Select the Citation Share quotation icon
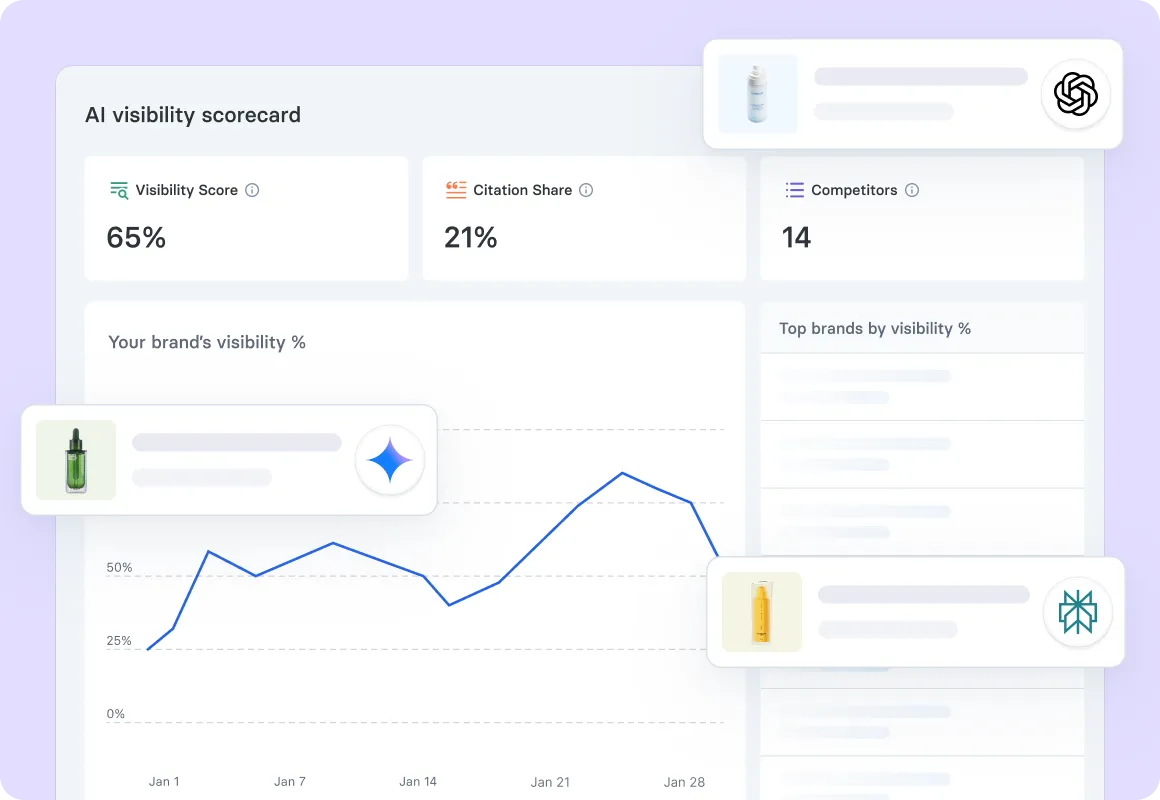The image size is (1160, 800). click(456, 189)
